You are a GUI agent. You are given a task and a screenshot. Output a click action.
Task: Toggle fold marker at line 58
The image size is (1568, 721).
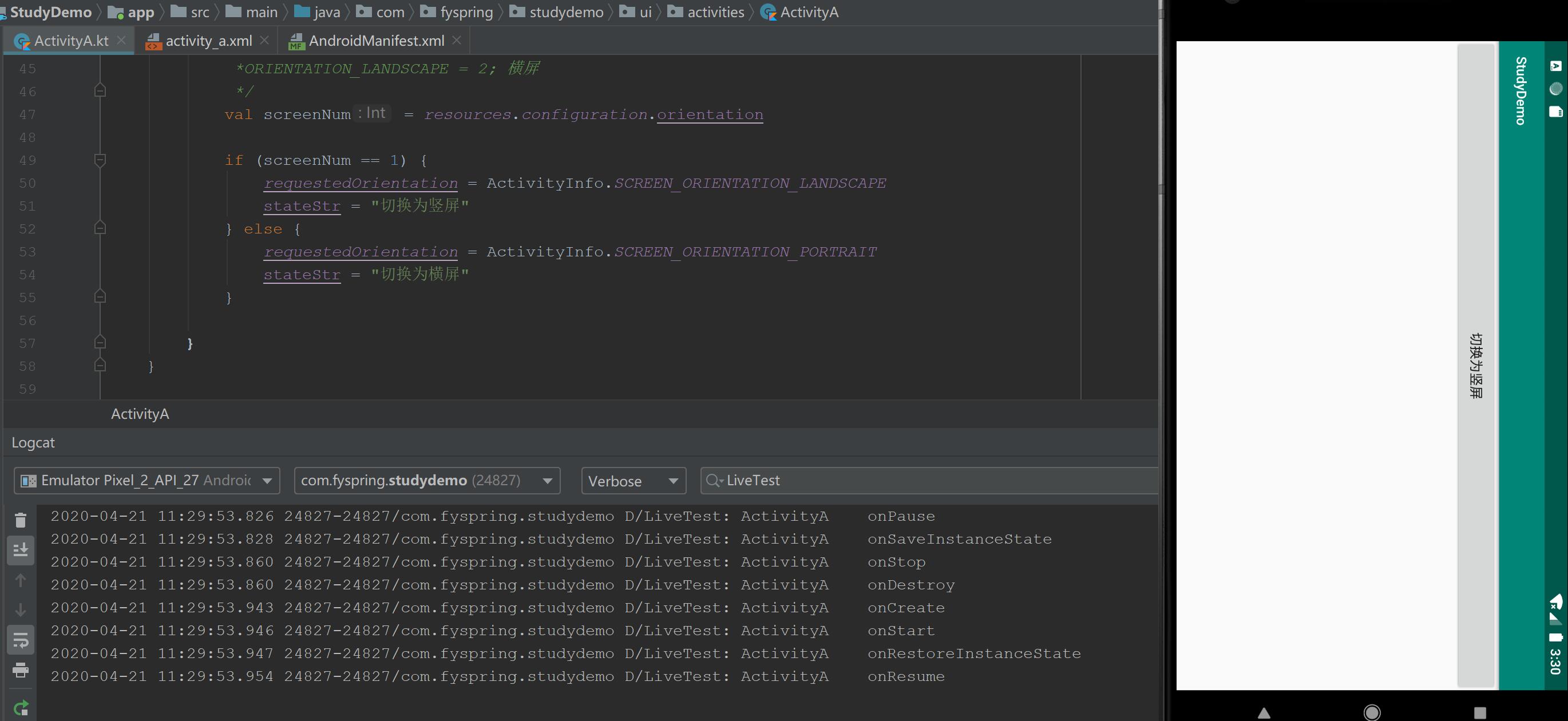tap(101, 365)
